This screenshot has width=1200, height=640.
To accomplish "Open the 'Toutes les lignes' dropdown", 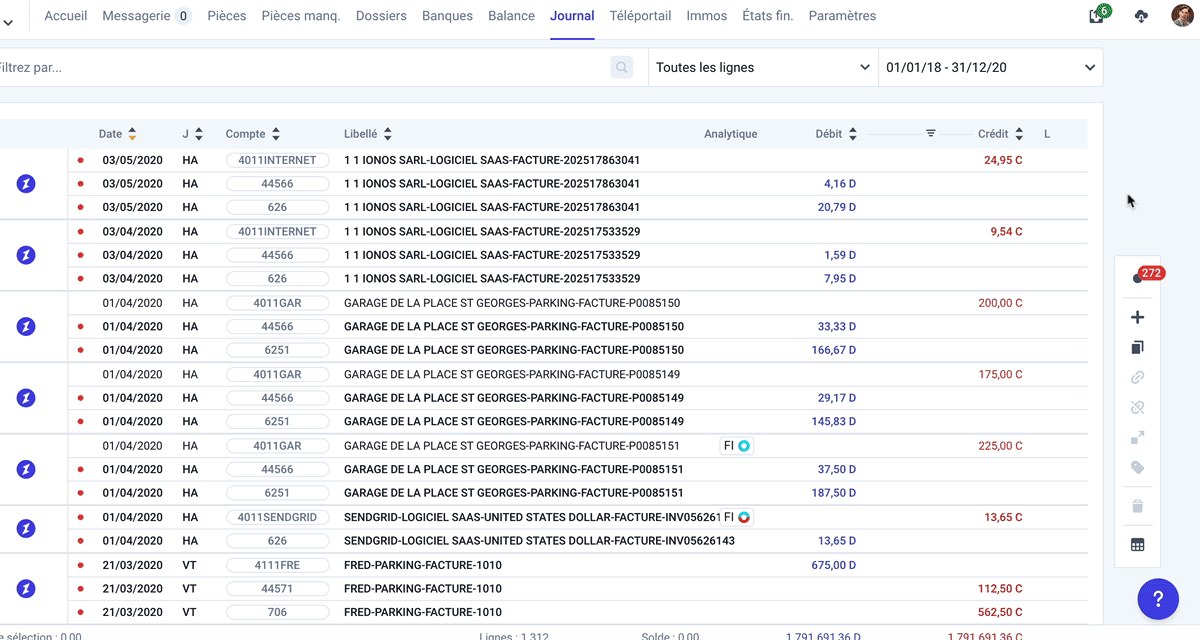I will coord(762,68).
